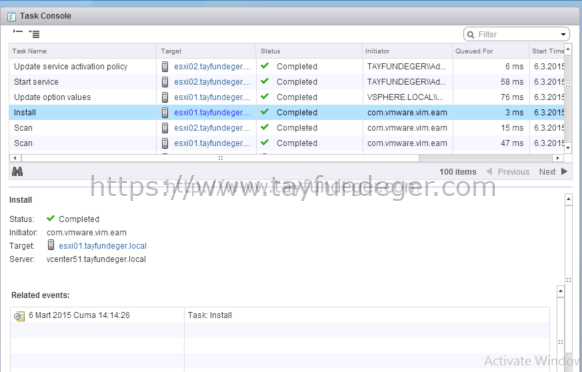Sort by the Task Name column header

point(82,51)
